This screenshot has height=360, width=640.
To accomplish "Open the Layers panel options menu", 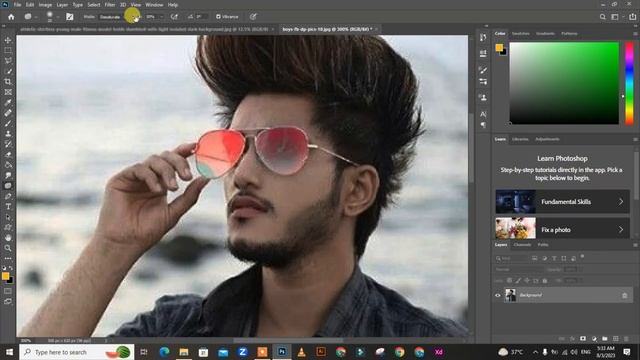I will (x=635, y=245).
